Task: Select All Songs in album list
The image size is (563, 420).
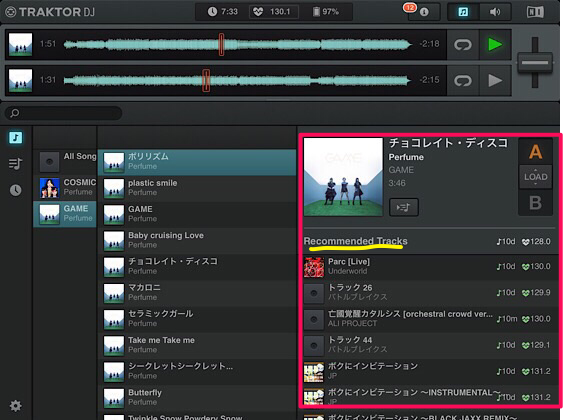Action: [65, 162]
